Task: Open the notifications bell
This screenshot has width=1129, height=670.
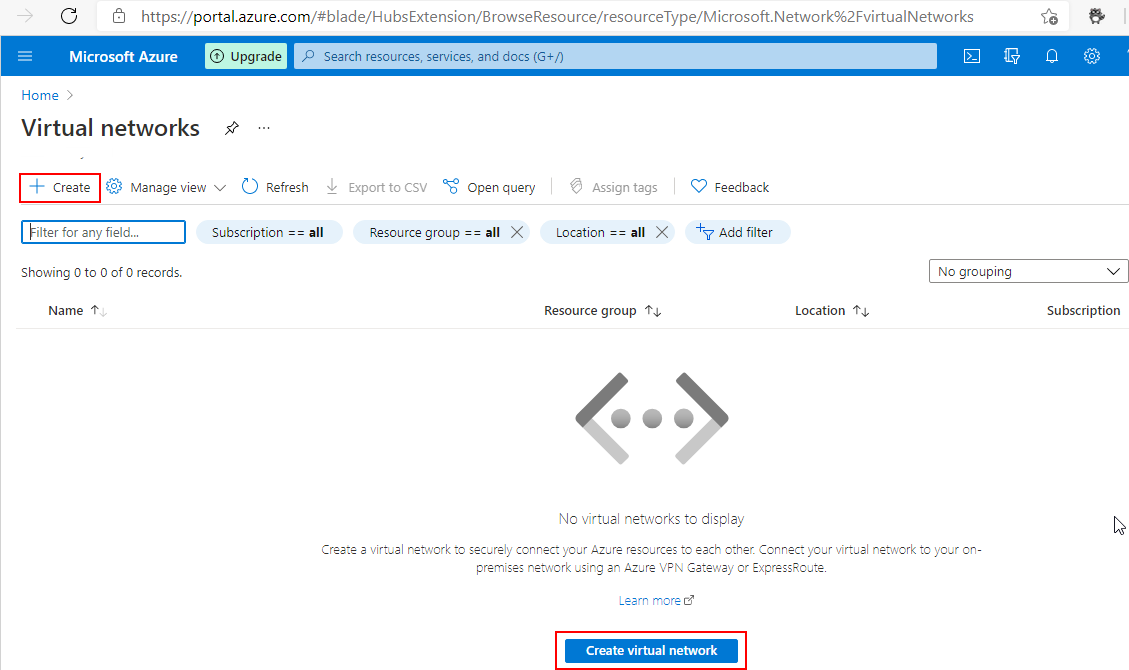Action: [1051, 56]
